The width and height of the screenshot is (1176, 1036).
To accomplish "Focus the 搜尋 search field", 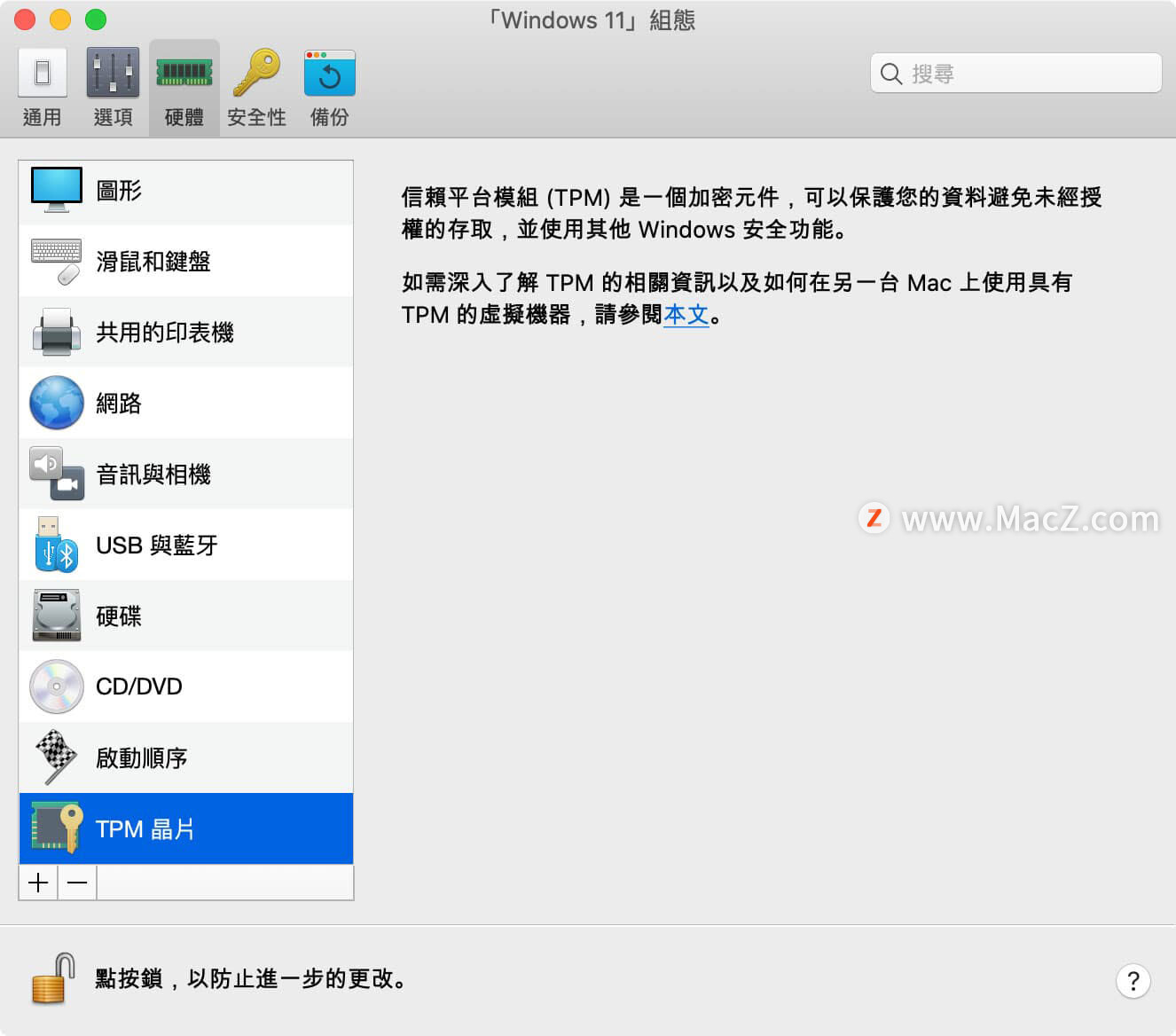I will [x=1016, y=74].
